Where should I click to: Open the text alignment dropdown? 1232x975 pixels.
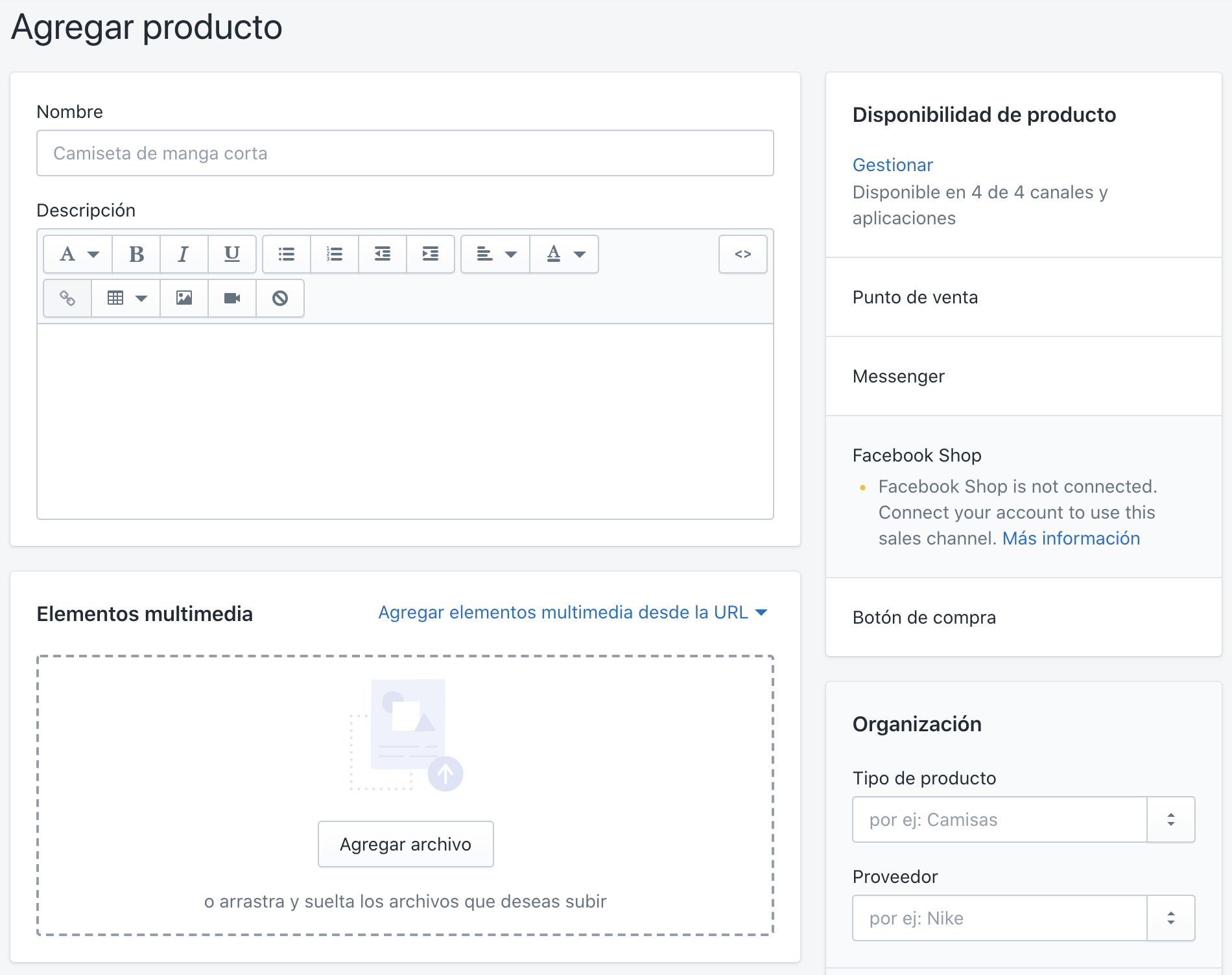(496, 254)
